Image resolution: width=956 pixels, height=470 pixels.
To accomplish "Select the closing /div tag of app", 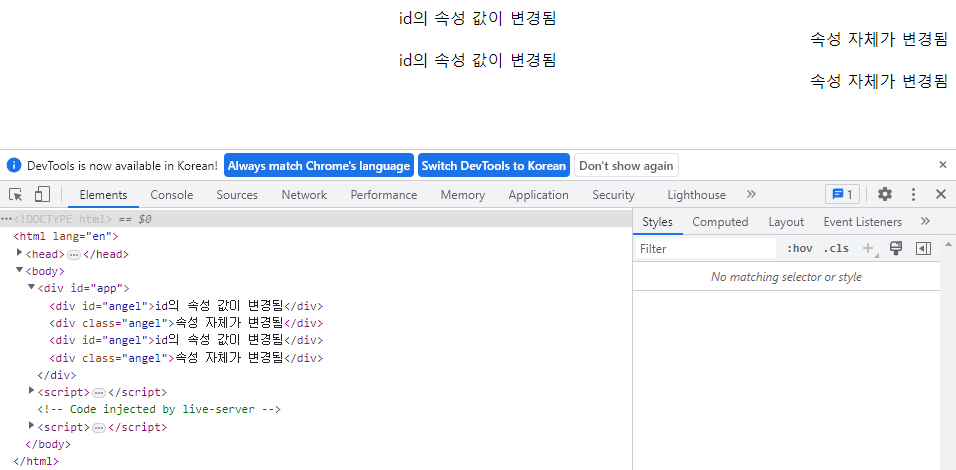I will click(x=57, y=375).
